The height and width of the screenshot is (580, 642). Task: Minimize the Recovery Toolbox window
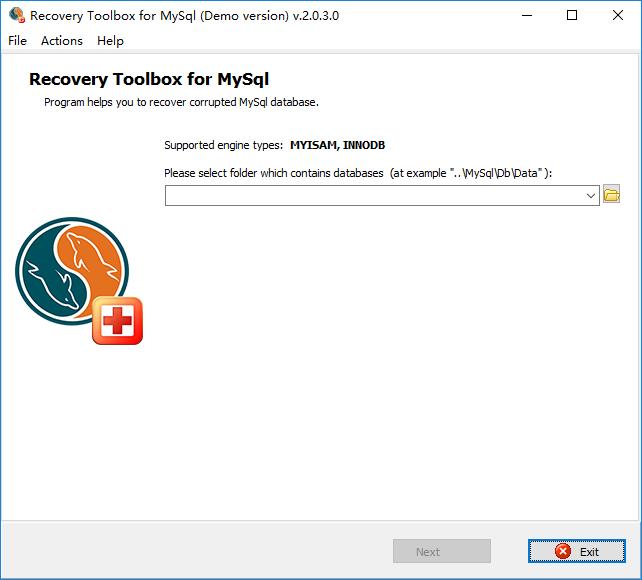point(527,16)
